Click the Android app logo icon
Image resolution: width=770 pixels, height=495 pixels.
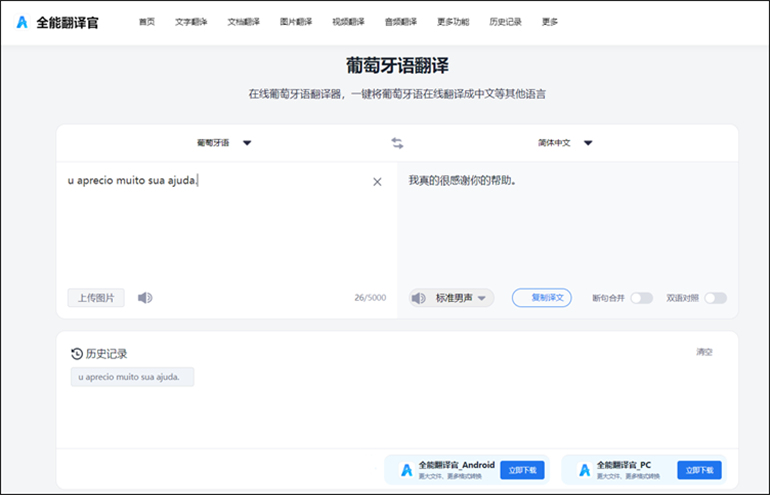click(x=406, y=470)
